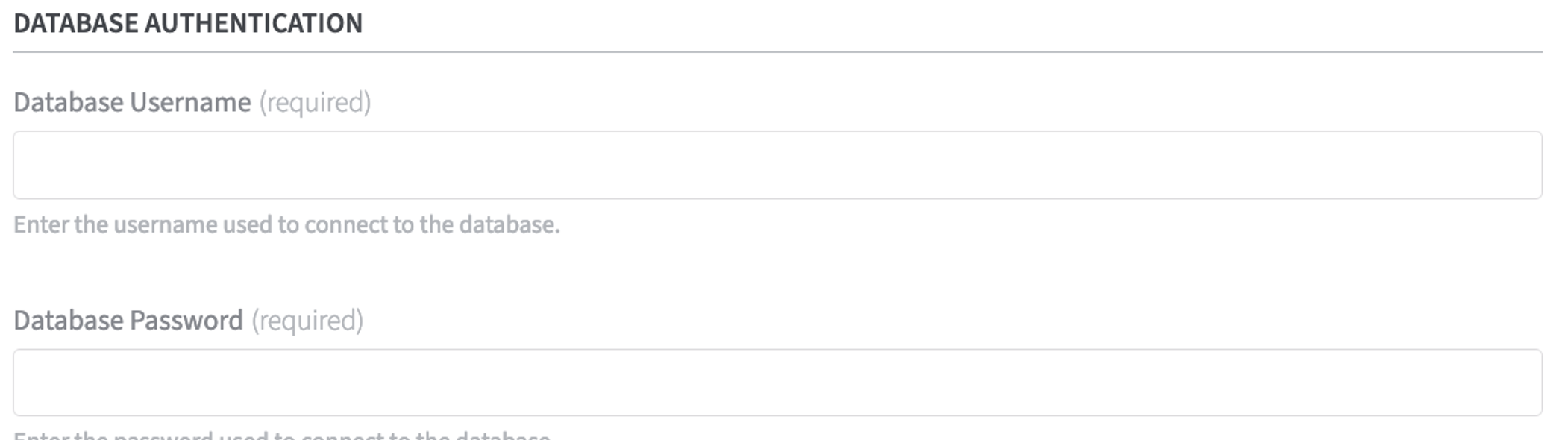Viewport: 1568px width, 440px height.
Task: Click the DATABASE AUTHENTICATION heading
Action: (188, 23)
